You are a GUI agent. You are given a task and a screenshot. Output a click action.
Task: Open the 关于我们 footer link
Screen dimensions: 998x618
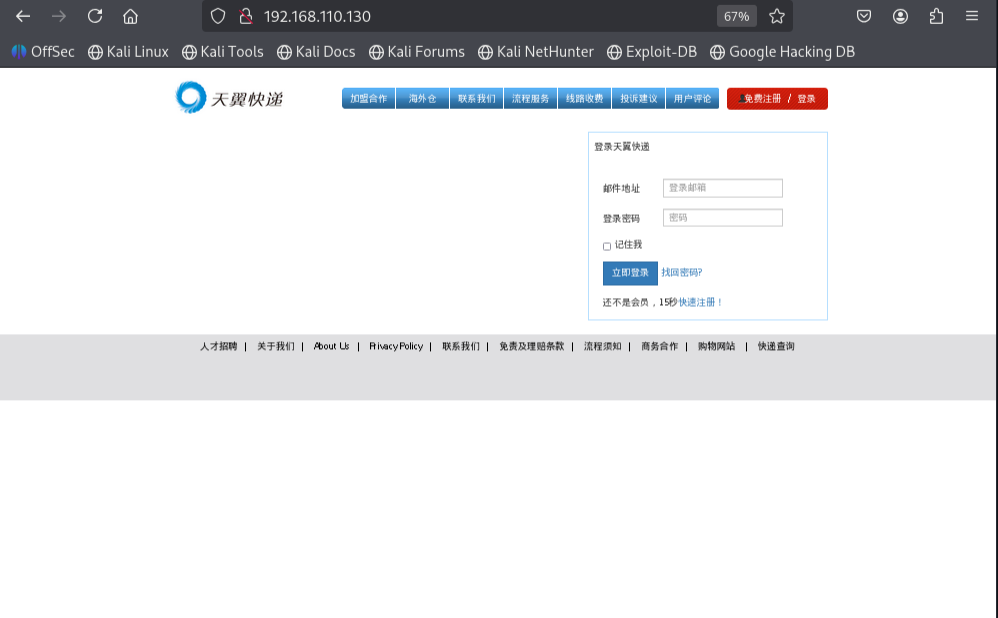276,346
